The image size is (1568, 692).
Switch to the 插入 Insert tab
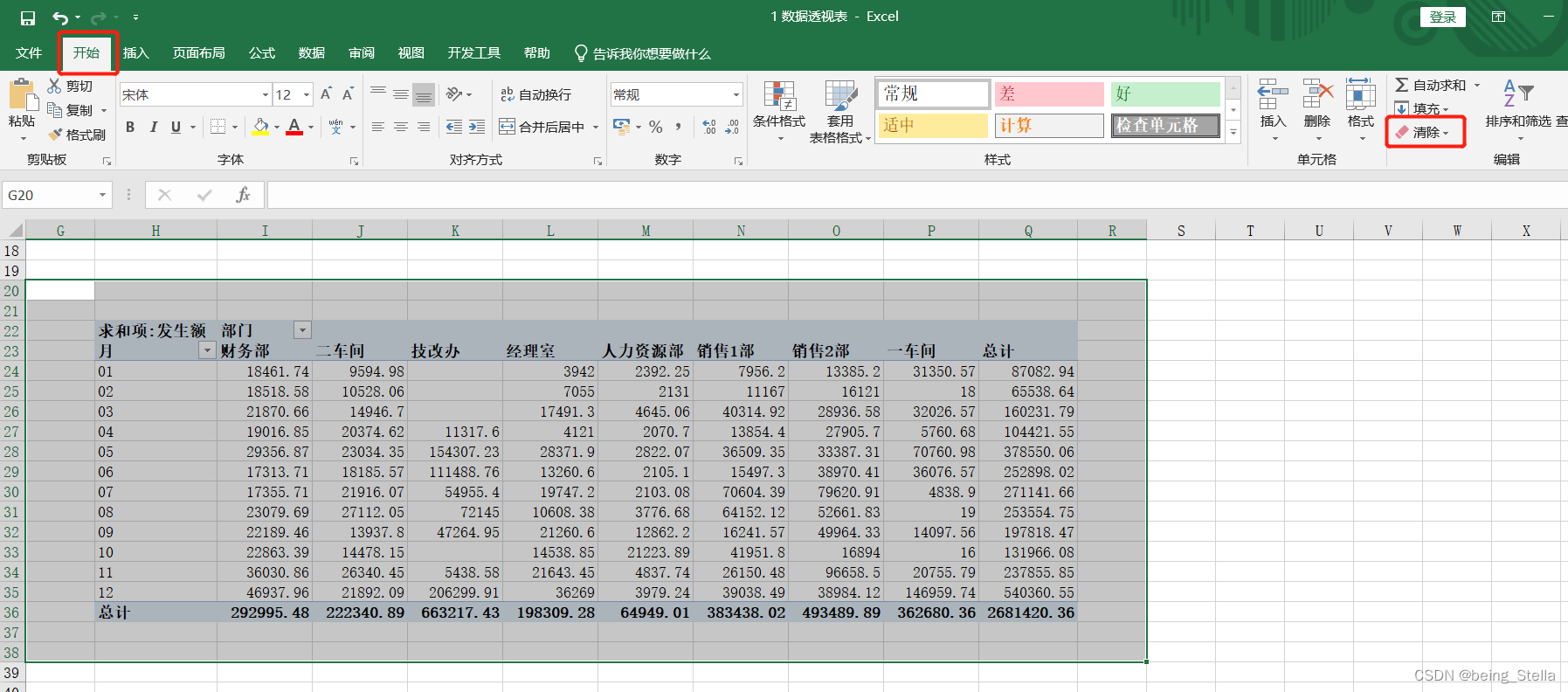pyautogui.click(x=136, y=53)
